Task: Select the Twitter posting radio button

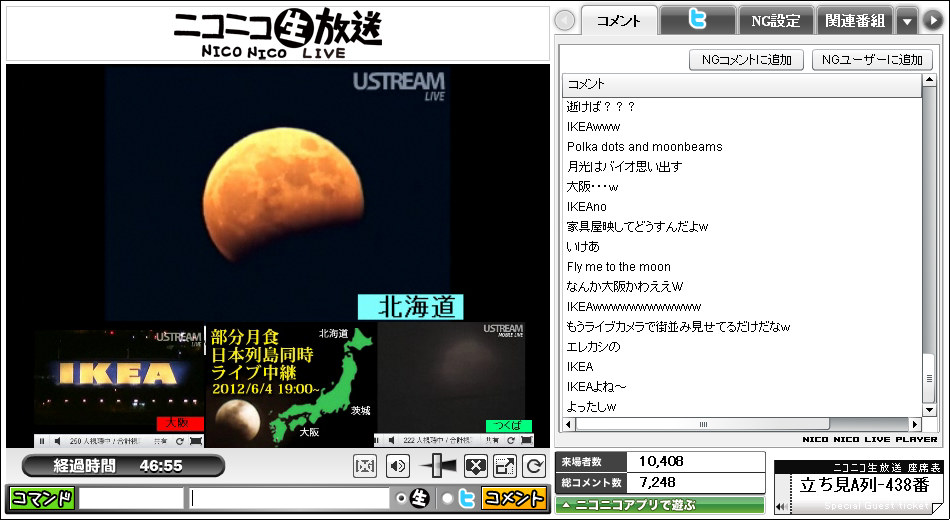Action: tap(448, 498)
